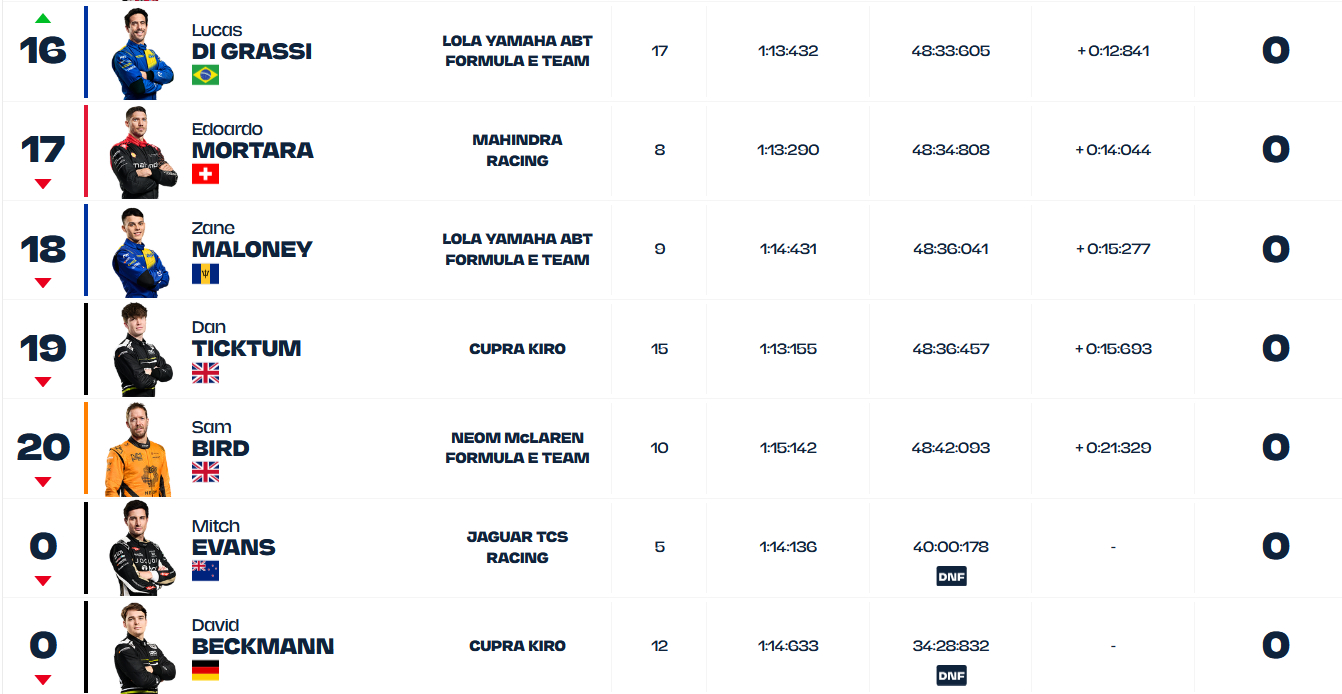Click Lucas di Grassi's Brazil flag icon

pyautogui.click(x=205, y=75)
